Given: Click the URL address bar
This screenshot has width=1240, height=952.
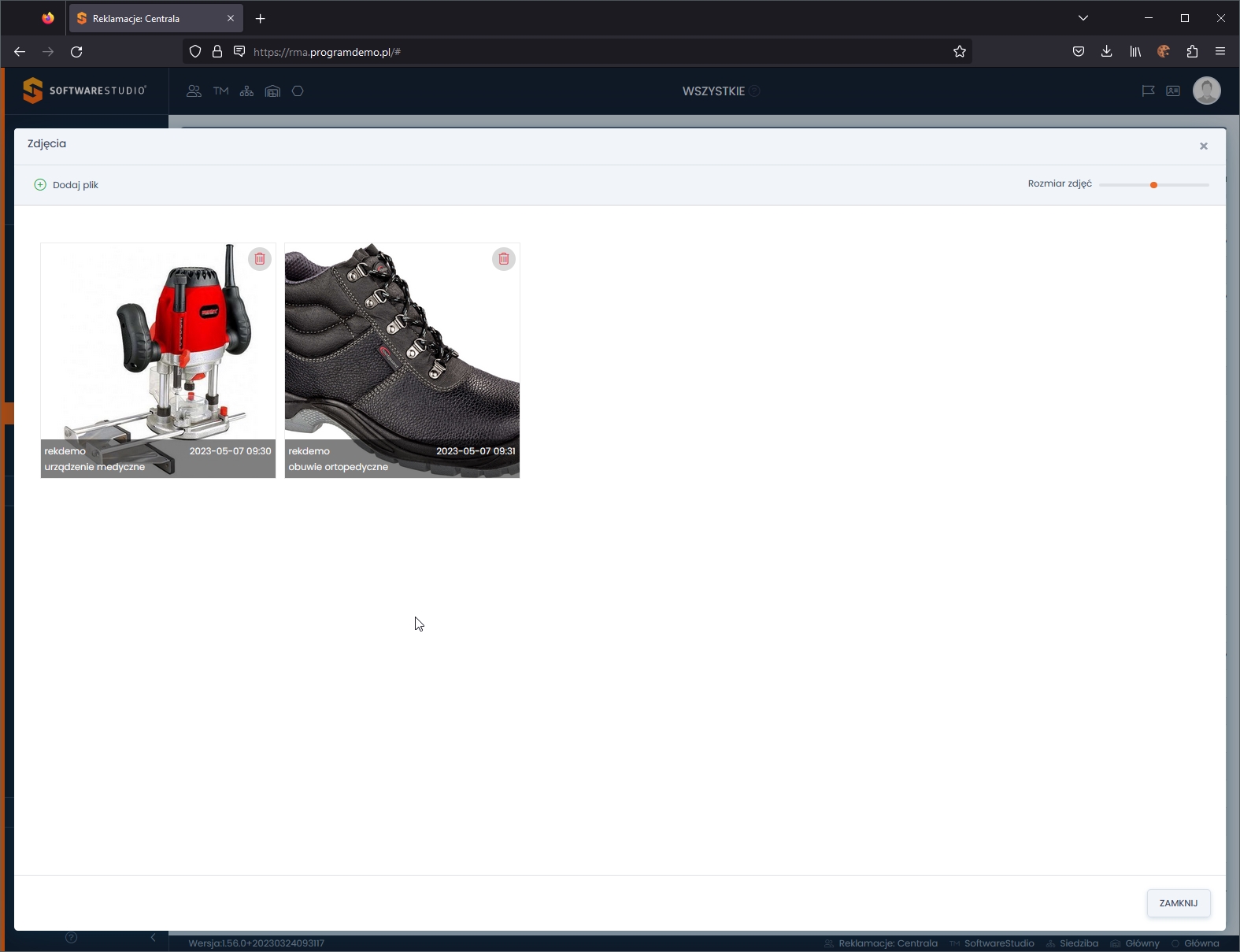Looking at the screenshot, I should [590, 52].
